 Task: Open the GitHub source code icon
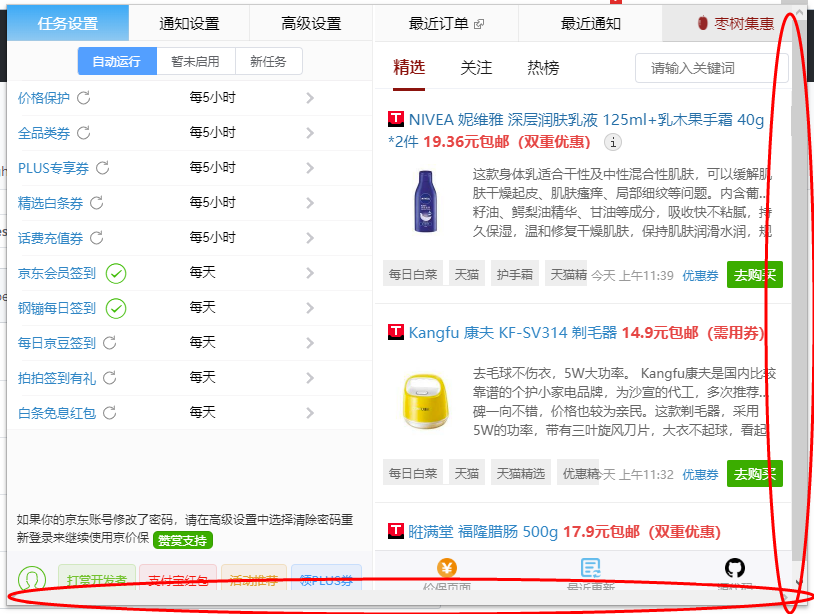click(x=735, y=568)
